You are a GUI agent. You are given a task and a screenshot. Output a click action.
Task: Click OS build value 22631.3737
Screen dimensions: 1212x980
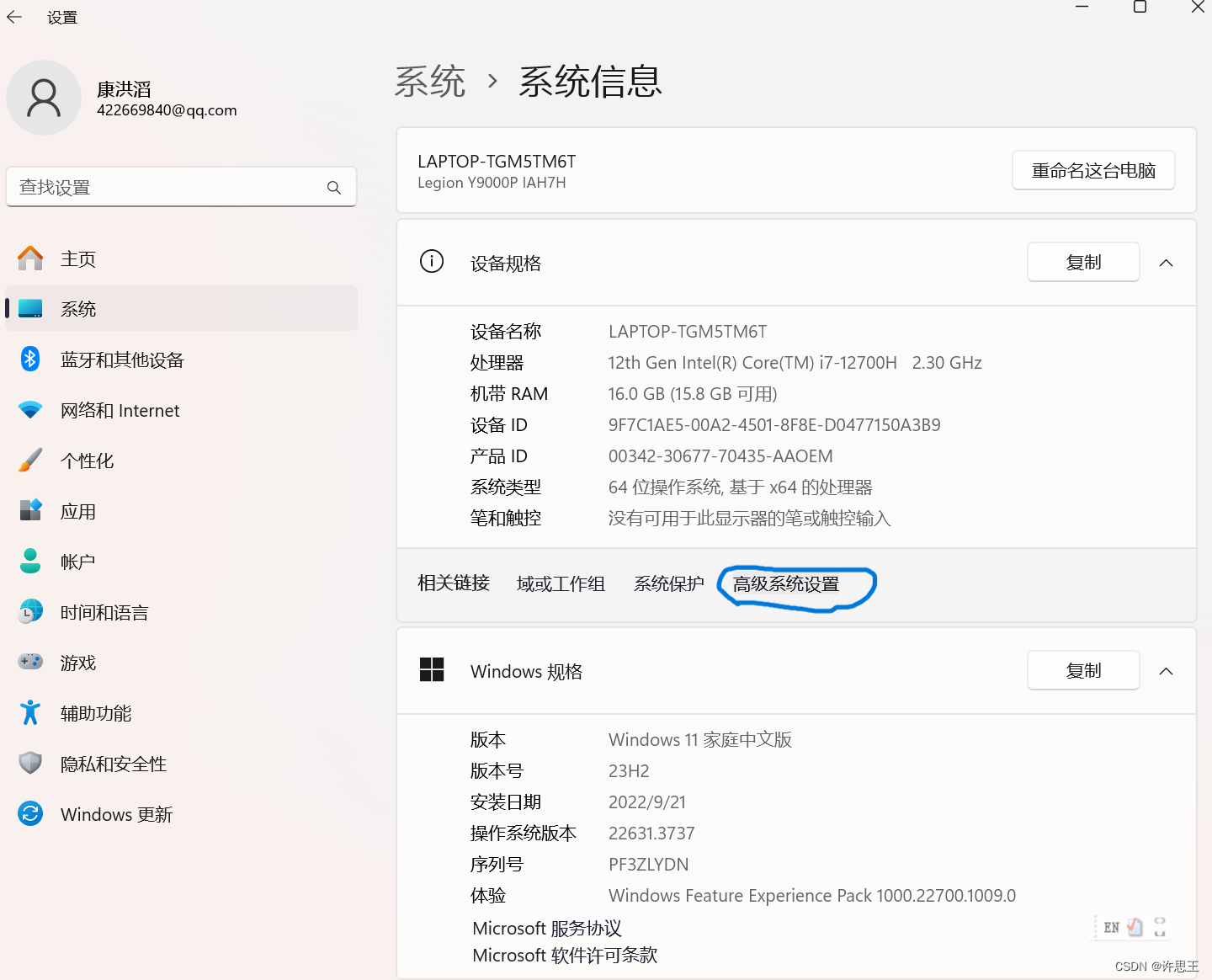[x=651, y=834]
